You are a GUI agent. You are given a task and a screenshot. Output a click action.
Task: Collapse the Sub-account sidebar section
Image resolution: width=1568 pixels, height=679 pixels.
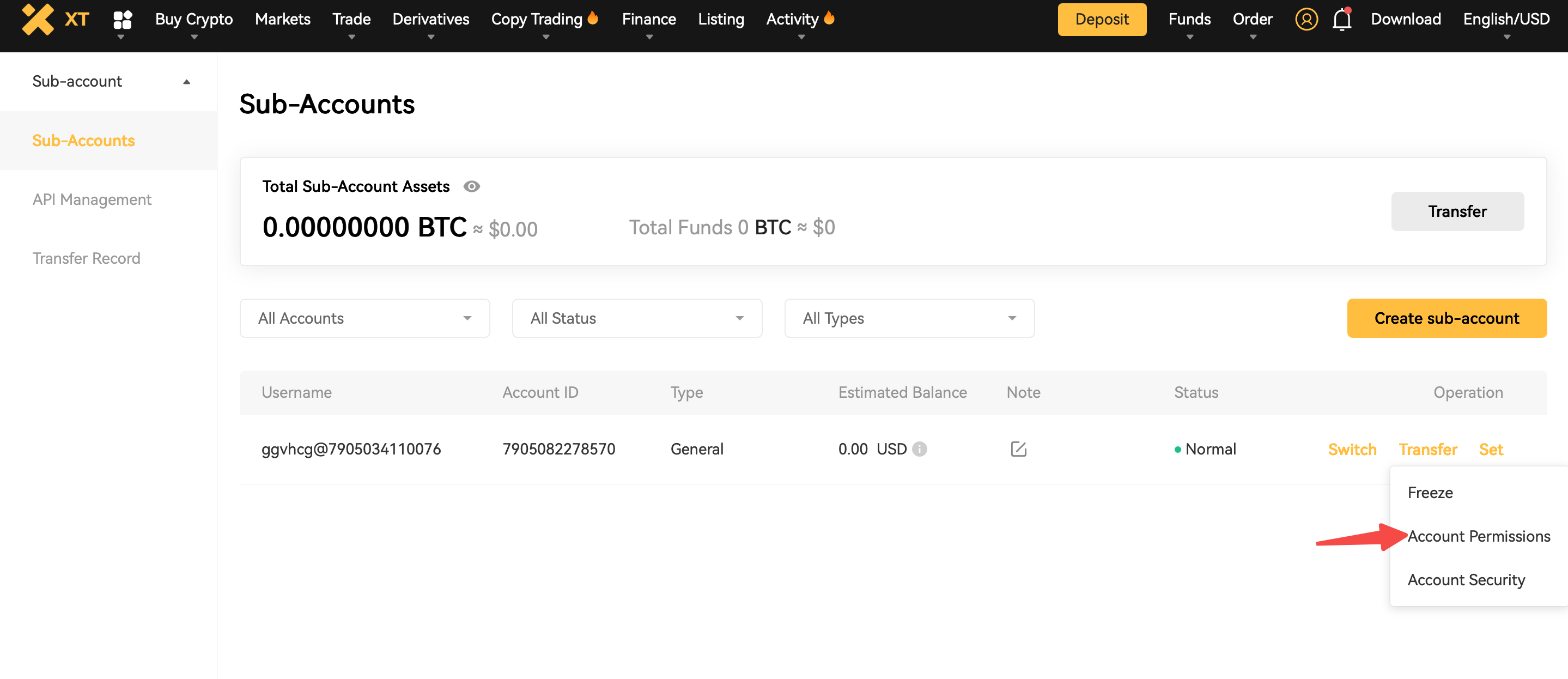coord(186,82)
